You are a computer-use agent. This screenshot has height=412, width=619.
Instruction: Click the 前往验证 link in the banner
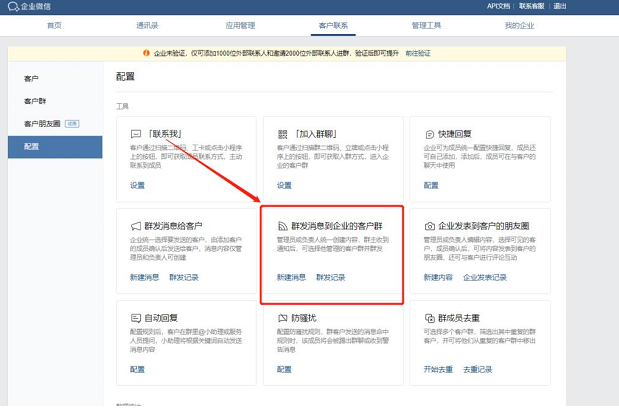418,53
